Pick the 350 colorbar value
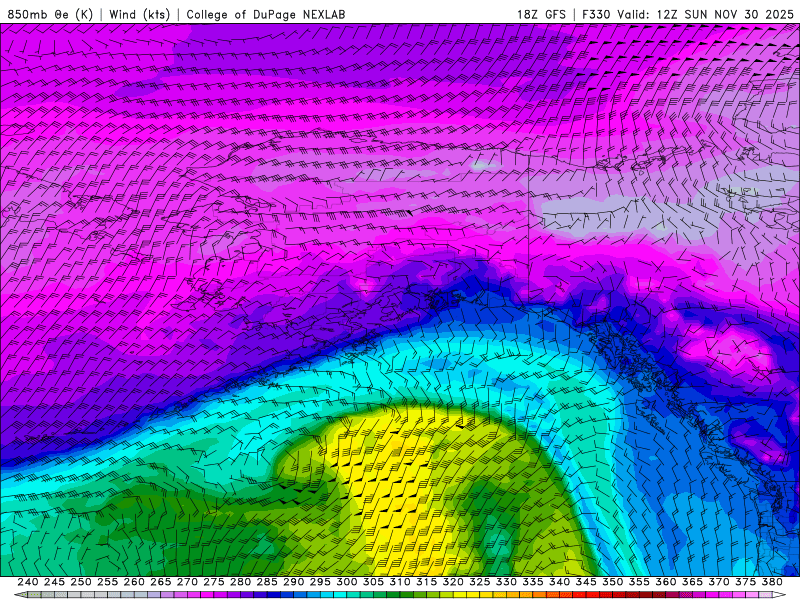This screenshot has height=600, width=800. tap(612, 582)
